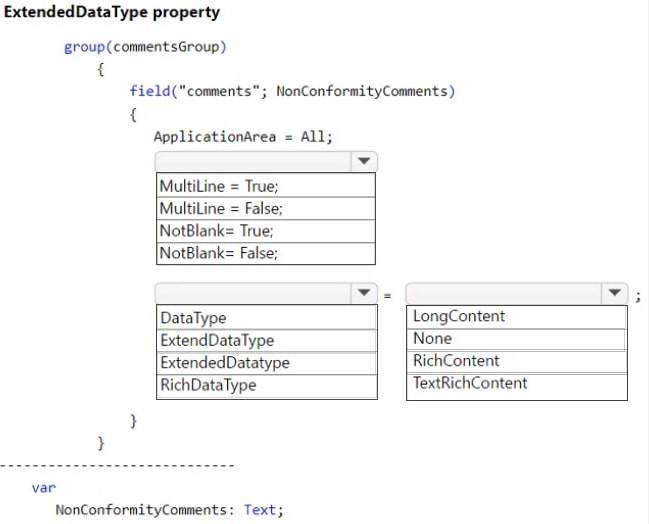Click the field("comments"; NonConformityComments) line
The image size is (649, 524).
[292, 91]
